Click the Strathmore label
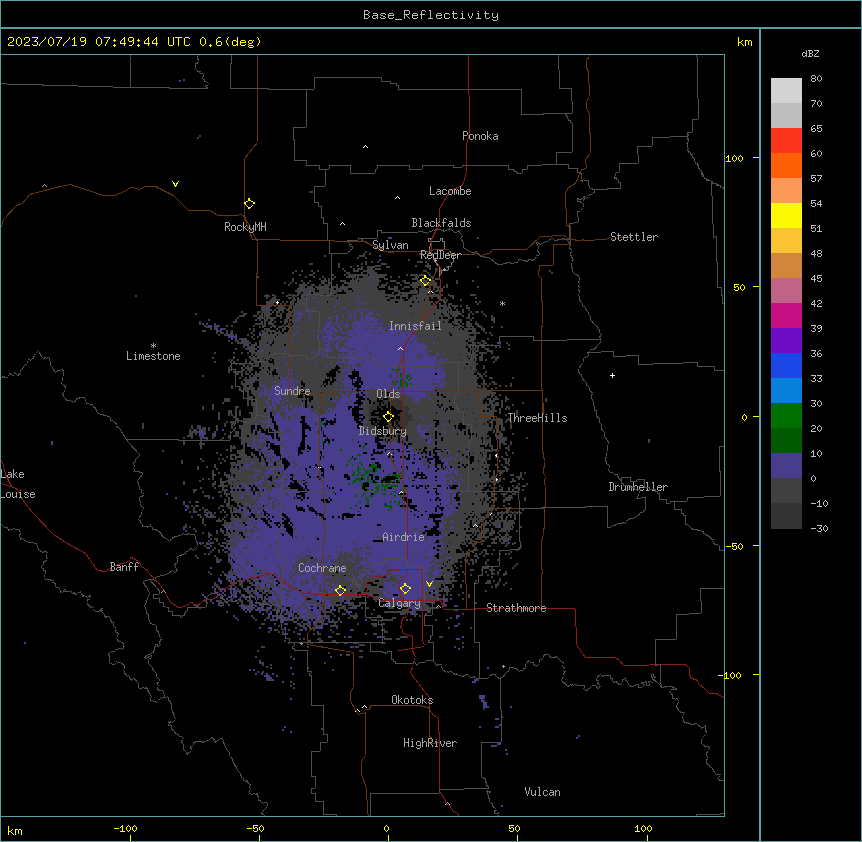 (516, 608)
